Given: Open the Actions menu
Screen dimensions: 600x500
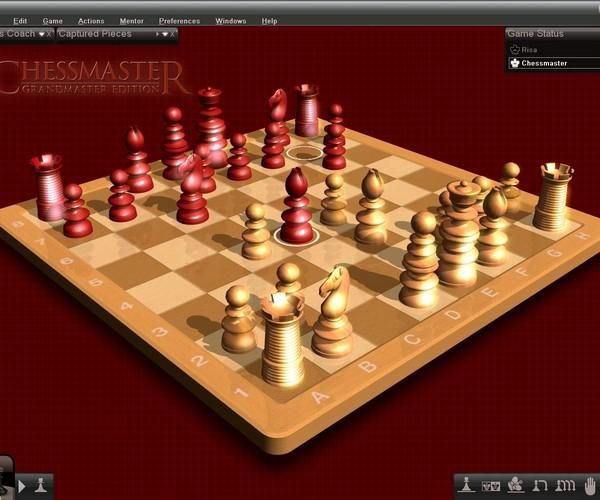Looking at the screenshot, I should pos(90,20).
